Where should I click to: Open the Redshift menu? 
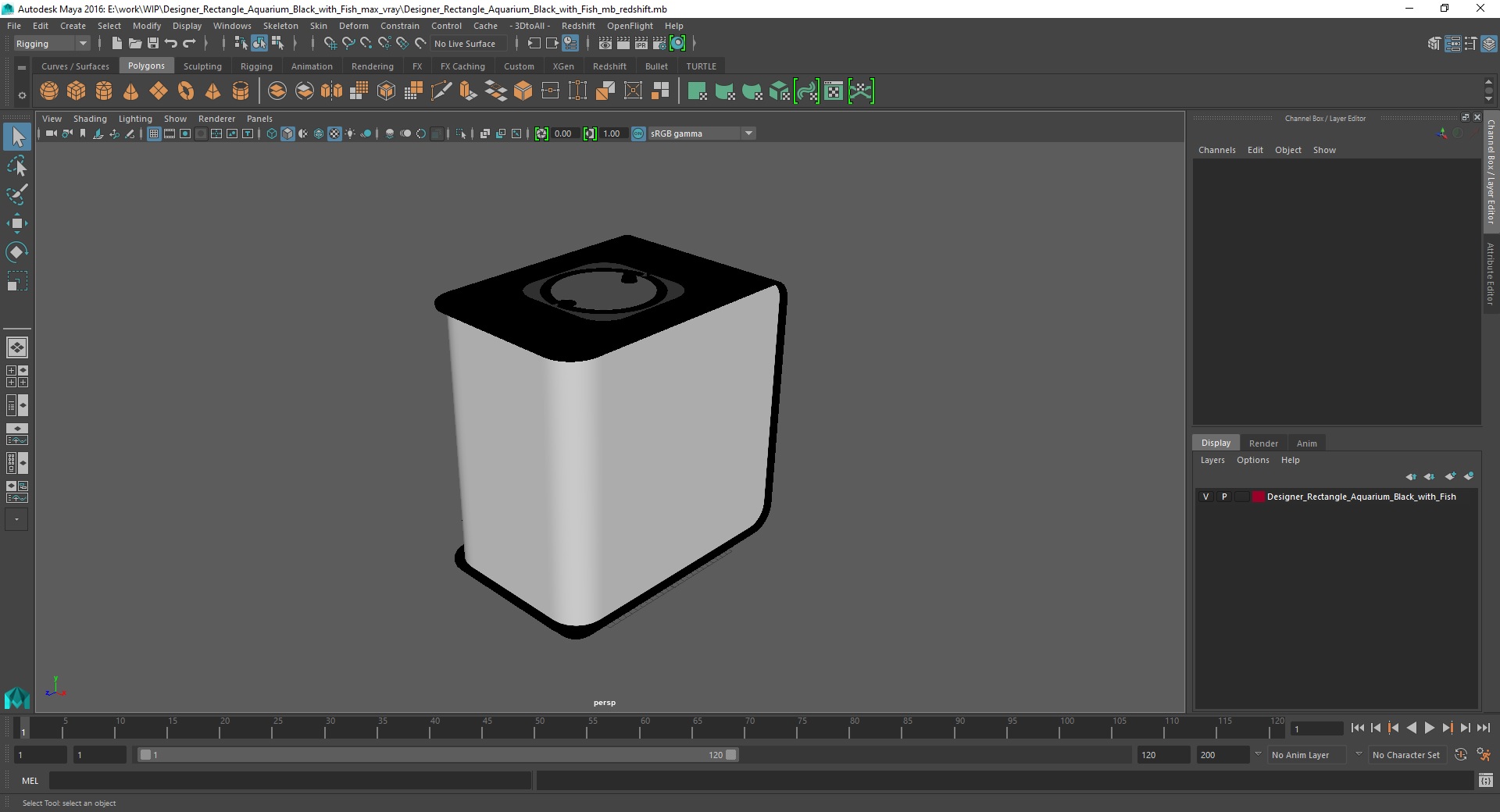pyautogui.click(x=578, y=26)
